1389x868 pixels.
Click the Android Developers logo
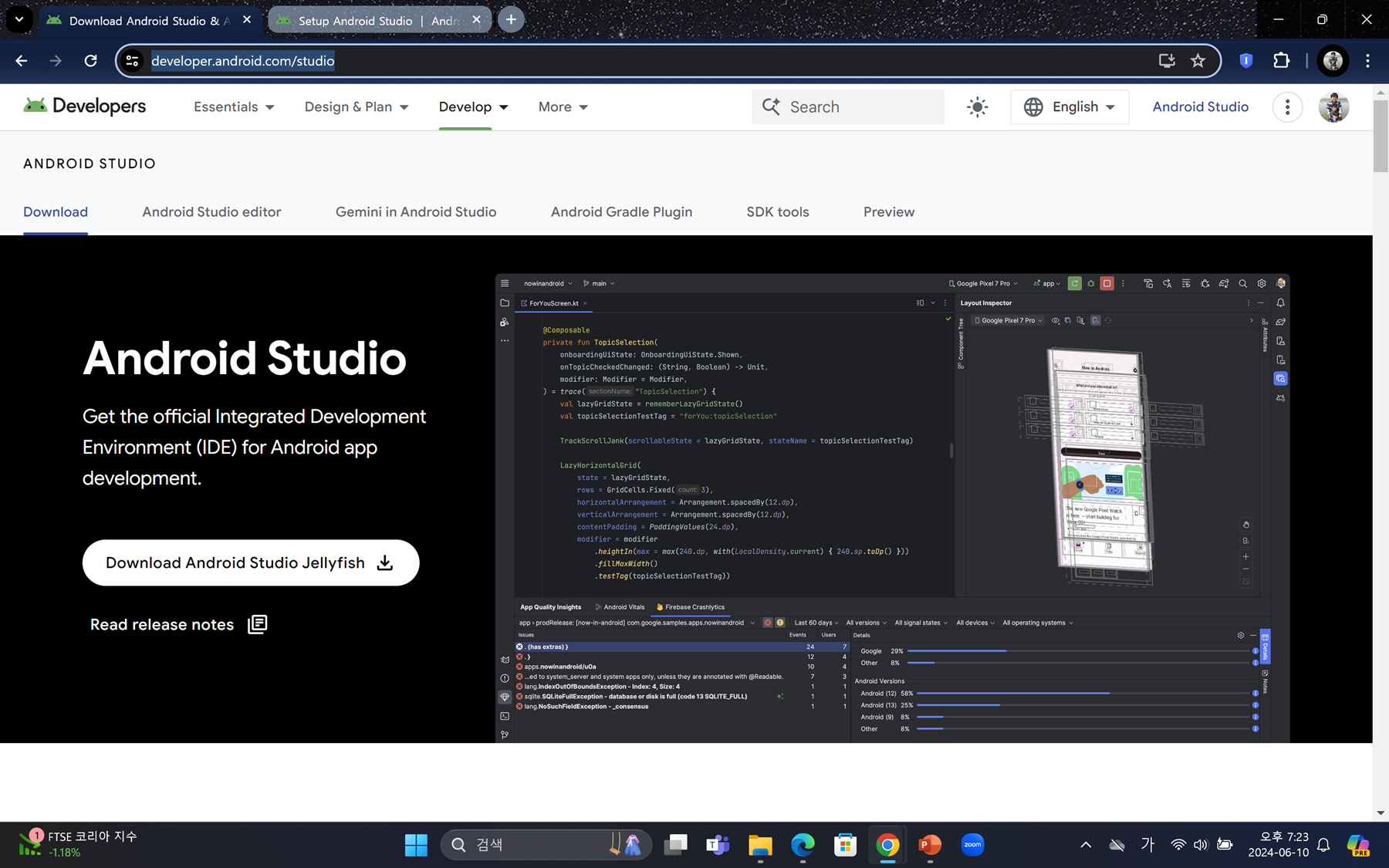(x=84, y=106)
